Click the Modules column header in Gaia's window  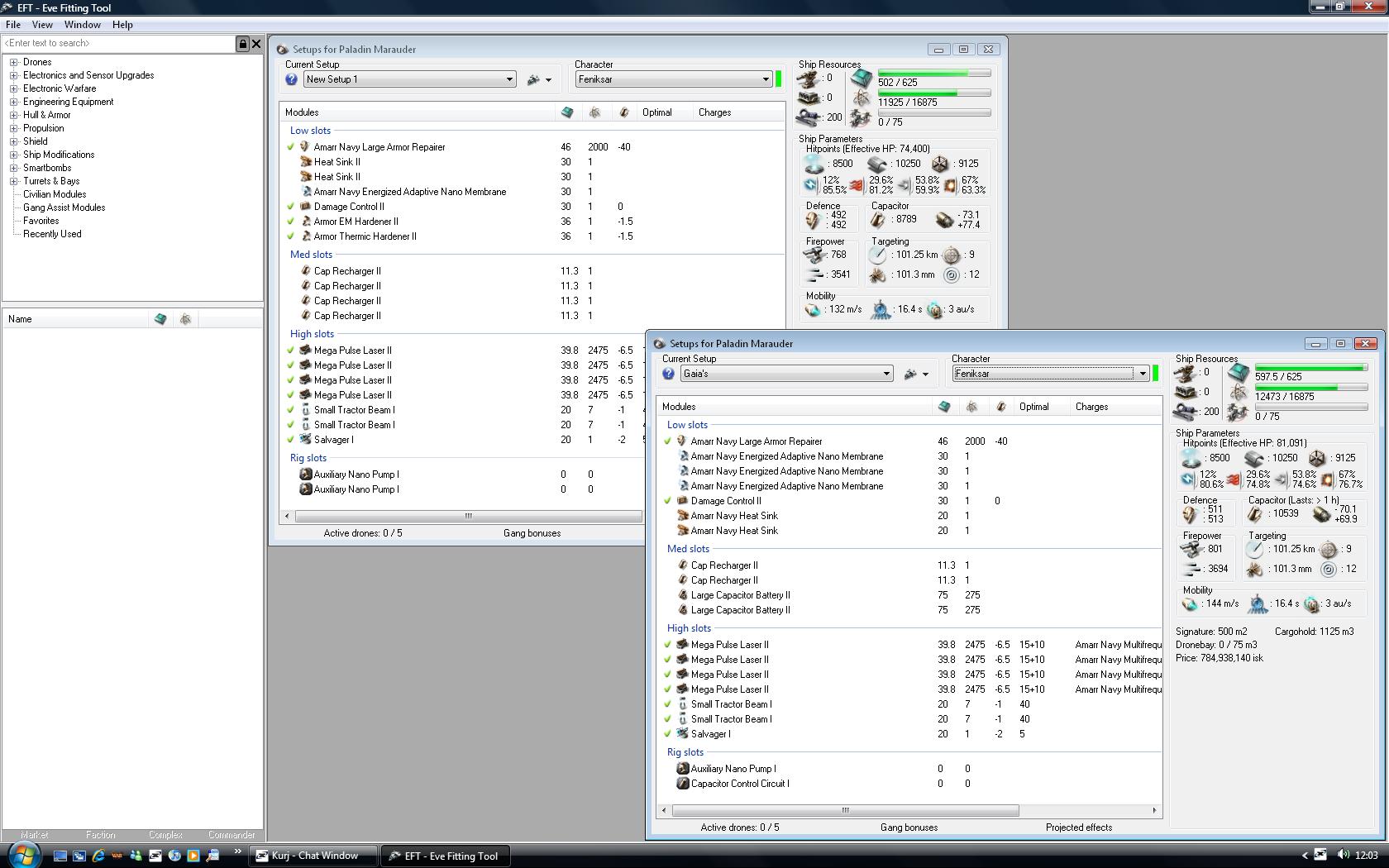[x=794, y=407]
